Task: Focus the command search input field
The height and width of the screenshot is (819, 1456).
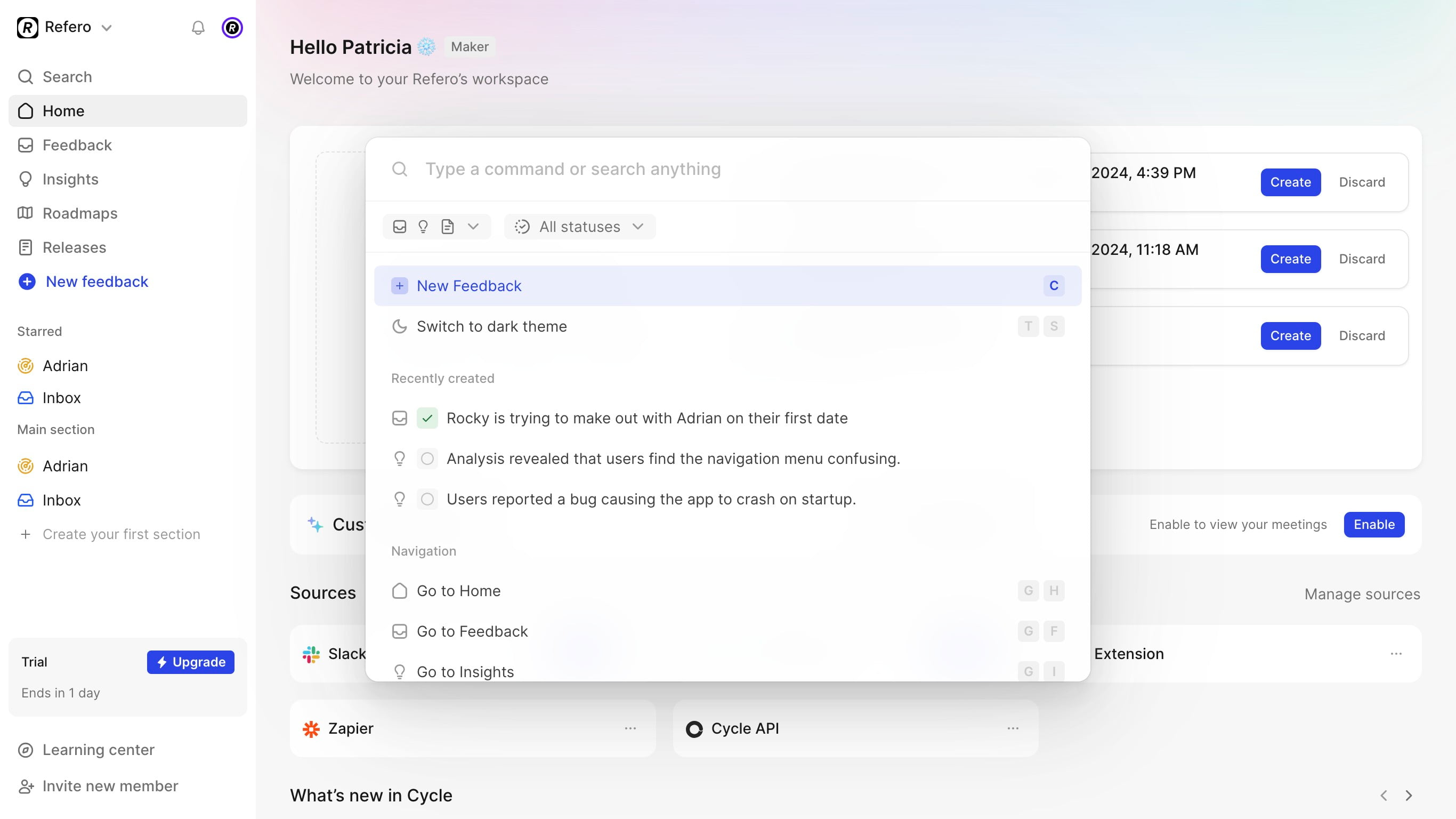Action: point(572,169)
